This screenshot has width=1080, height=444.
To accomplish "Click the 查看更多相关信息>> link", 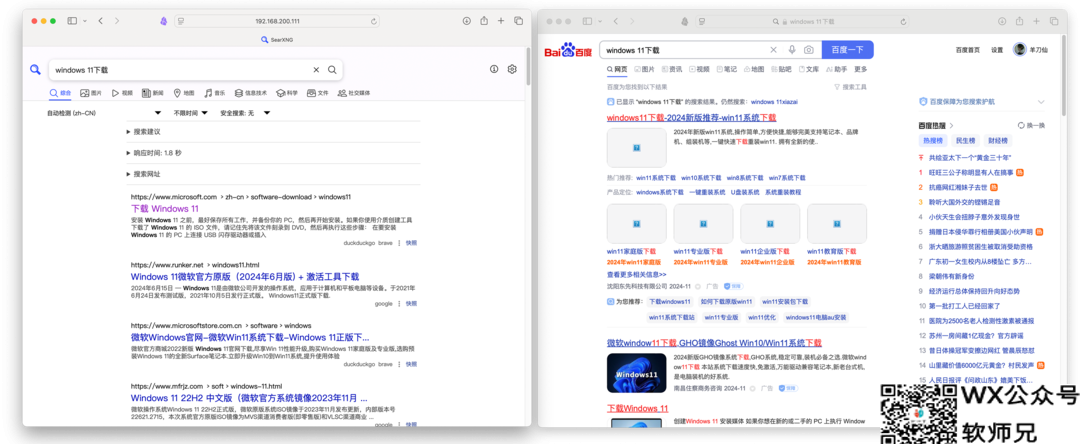I will [636, 274].
